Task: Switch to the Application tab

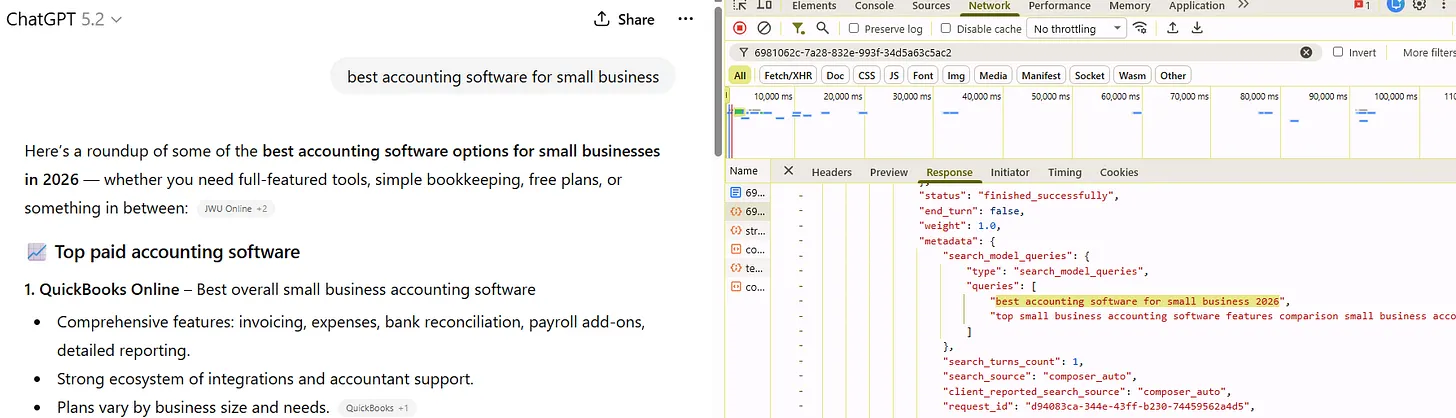Action: [1197, 6]
